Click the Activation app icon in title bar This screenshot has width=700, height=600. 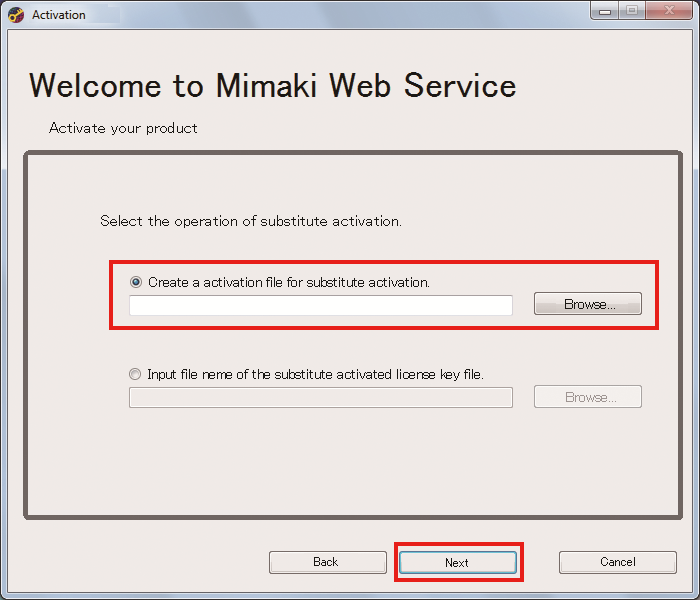pyautogui.click(x=16, y=15)
